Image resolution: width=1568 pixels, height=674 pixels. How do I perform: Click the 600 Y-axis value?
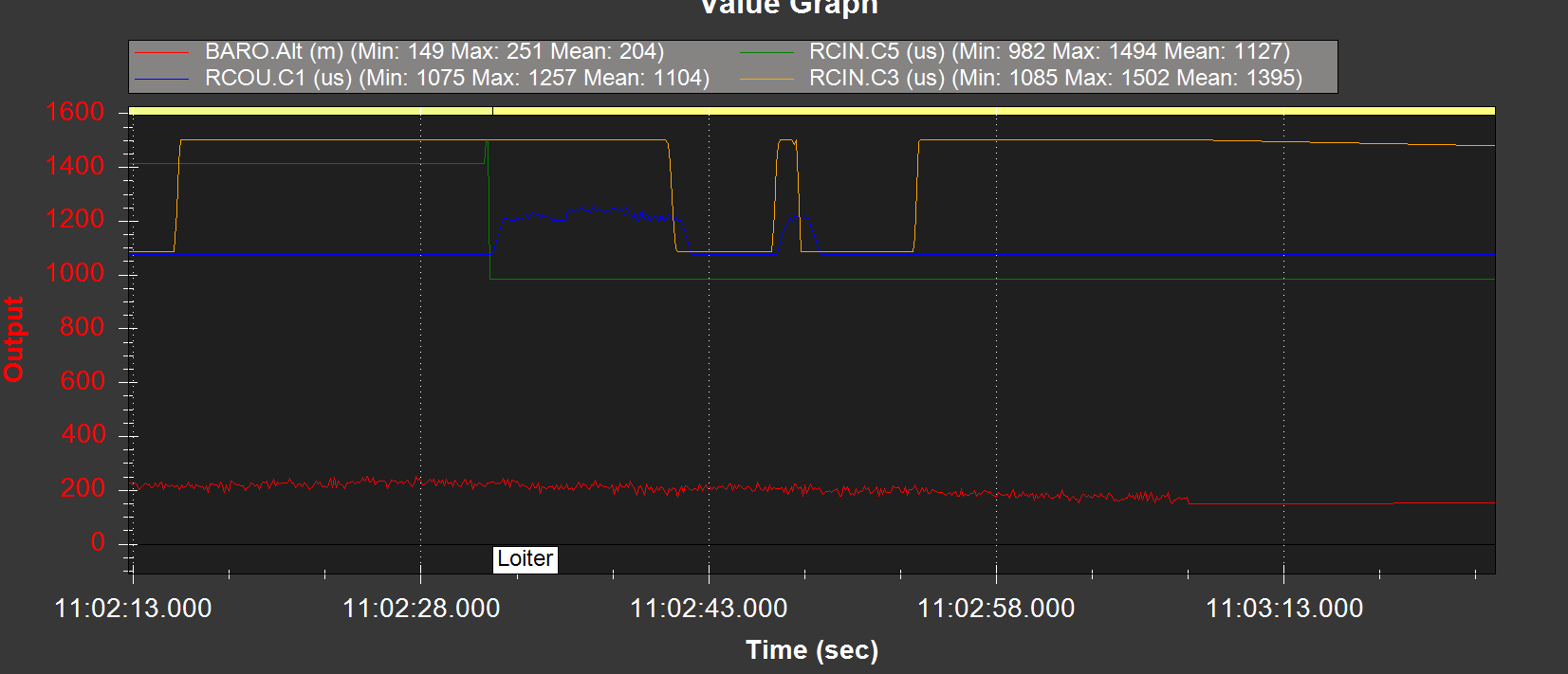(x=83, y=381)
